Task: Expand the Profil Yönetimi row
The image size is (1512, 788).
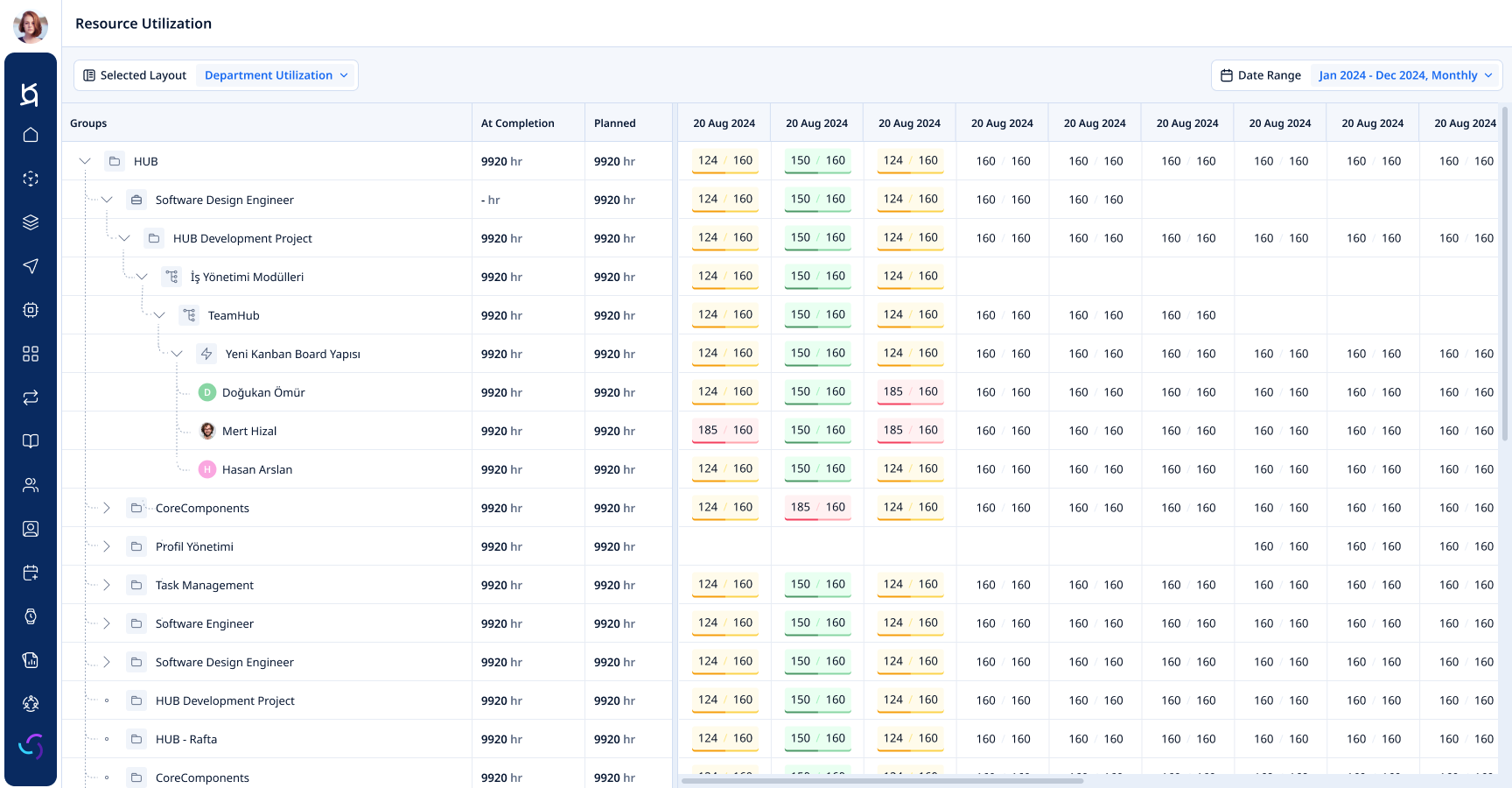Action: tap(107, 546)
